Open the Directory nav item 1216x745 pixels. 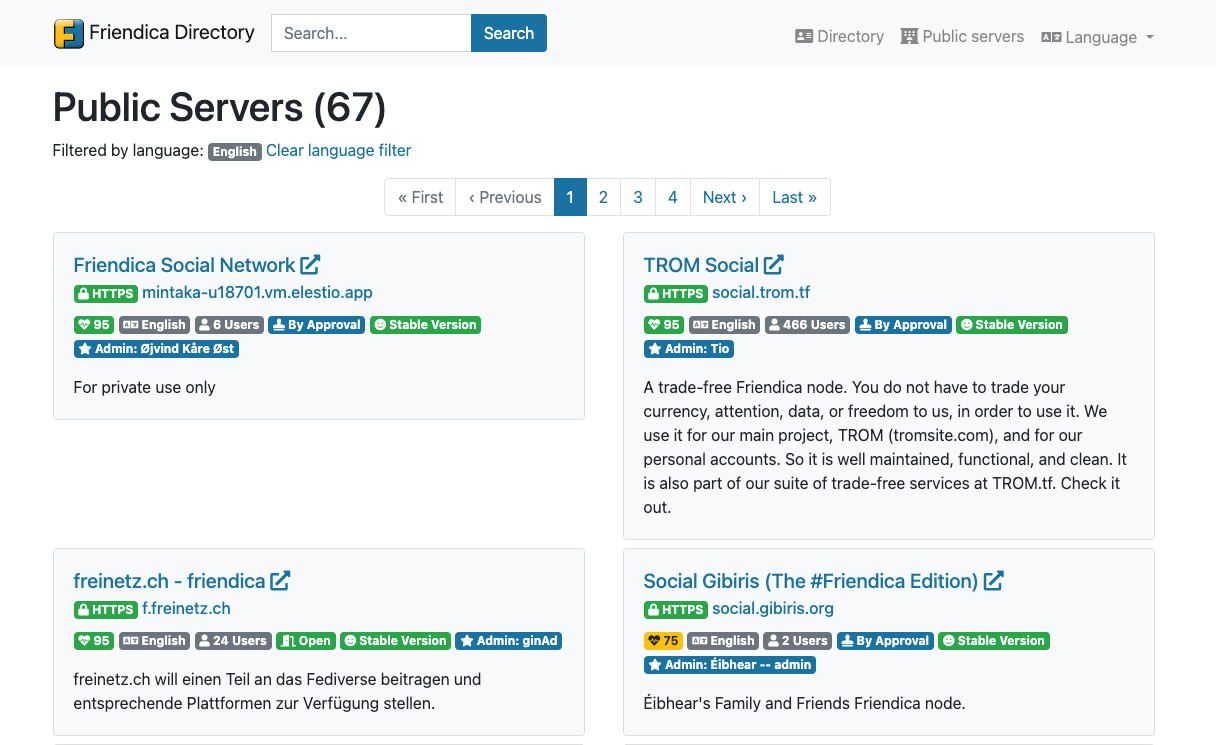pyautogui.click(x=839, y=37)
